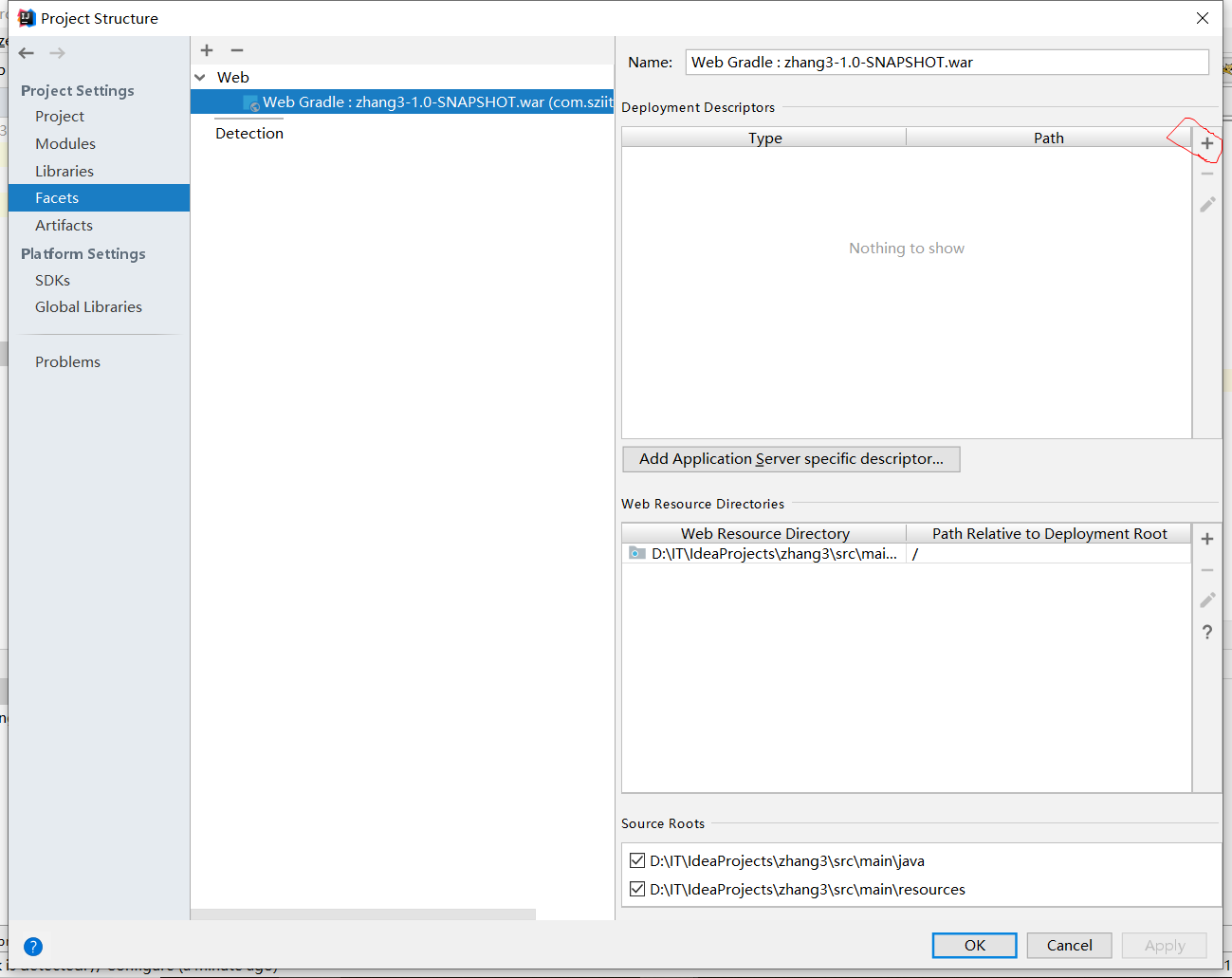Screen dimensions: 1232x978
Task: Click Add Application Server specific descriptor
Action: click(x=791, y=459)
